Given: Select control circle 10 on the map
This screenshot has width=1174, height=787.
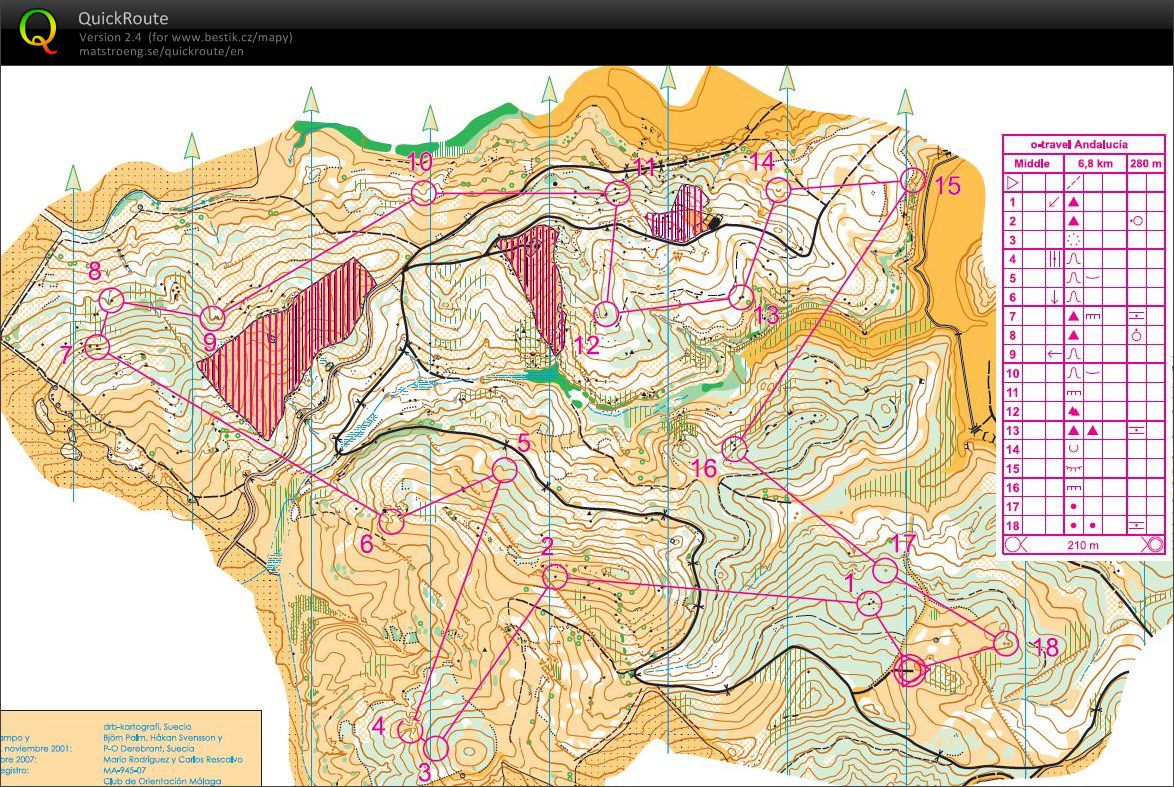Looking at the screenshot, I should pyautogui.click(x=423, y=193).
